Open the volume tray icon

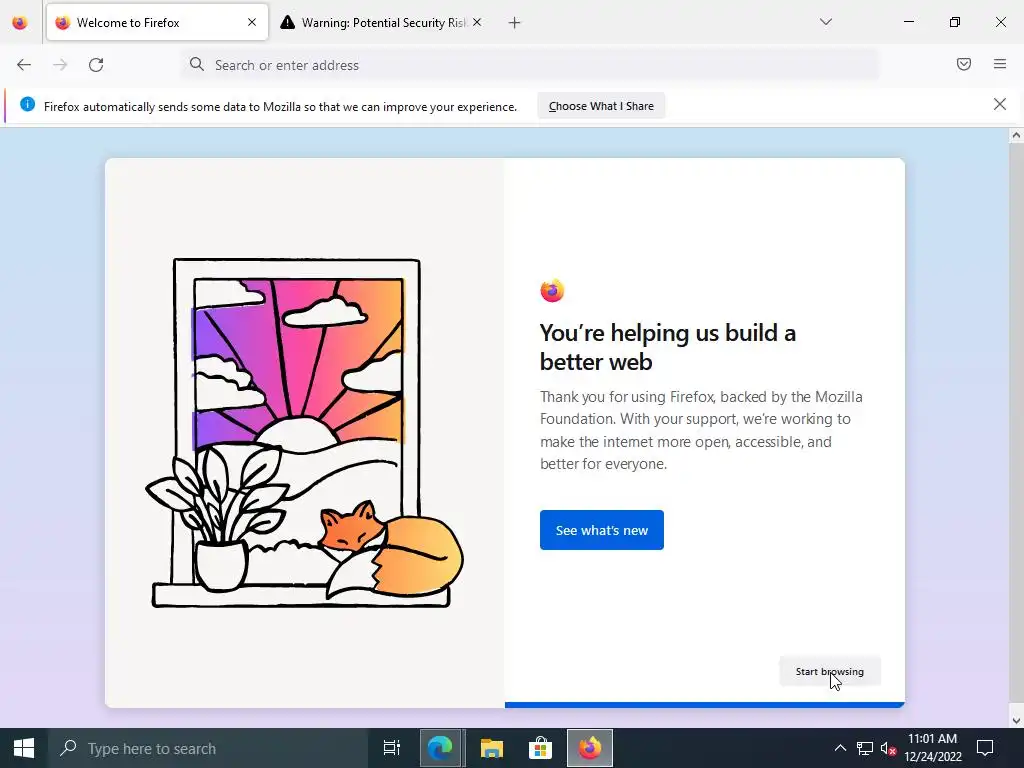[888, 748]
